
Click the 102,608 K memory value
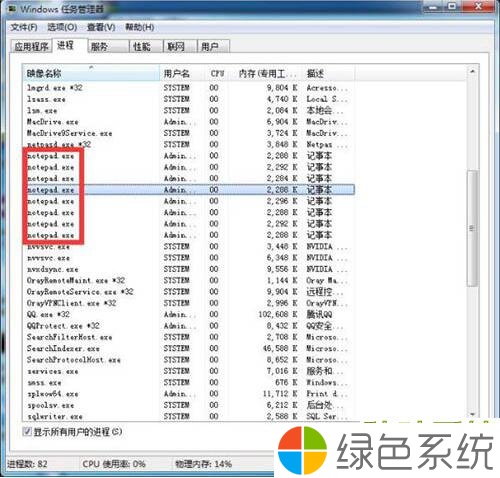278,314
